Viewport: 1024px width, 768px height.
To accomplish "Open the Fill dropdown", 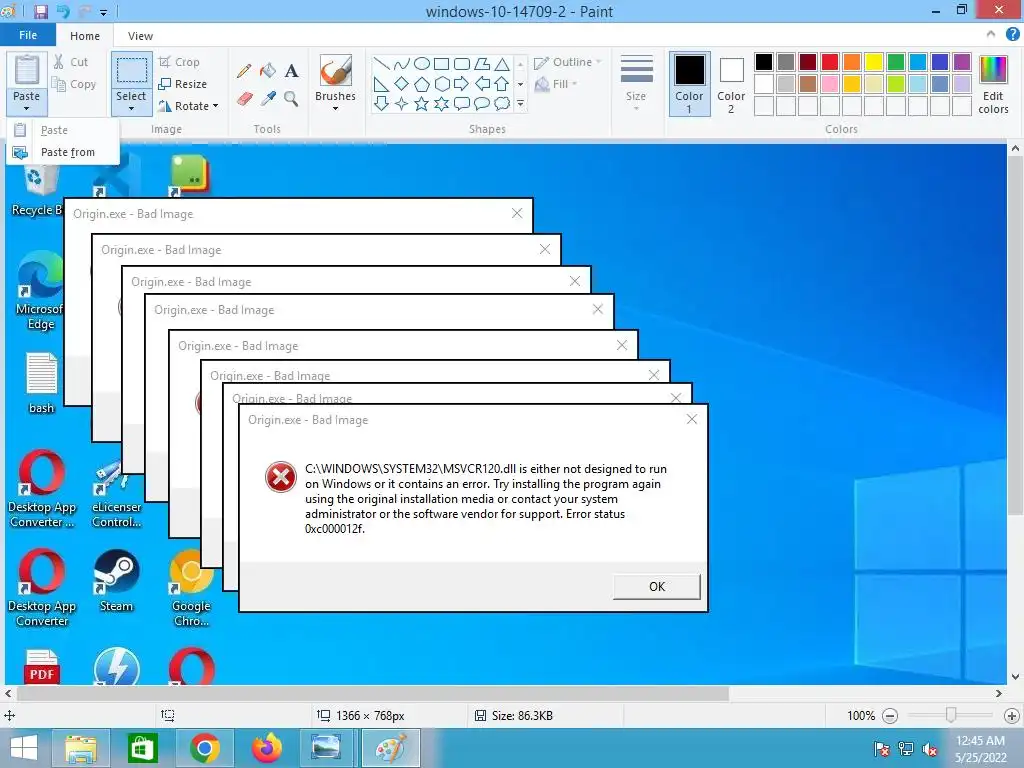I will click(556, 84).
